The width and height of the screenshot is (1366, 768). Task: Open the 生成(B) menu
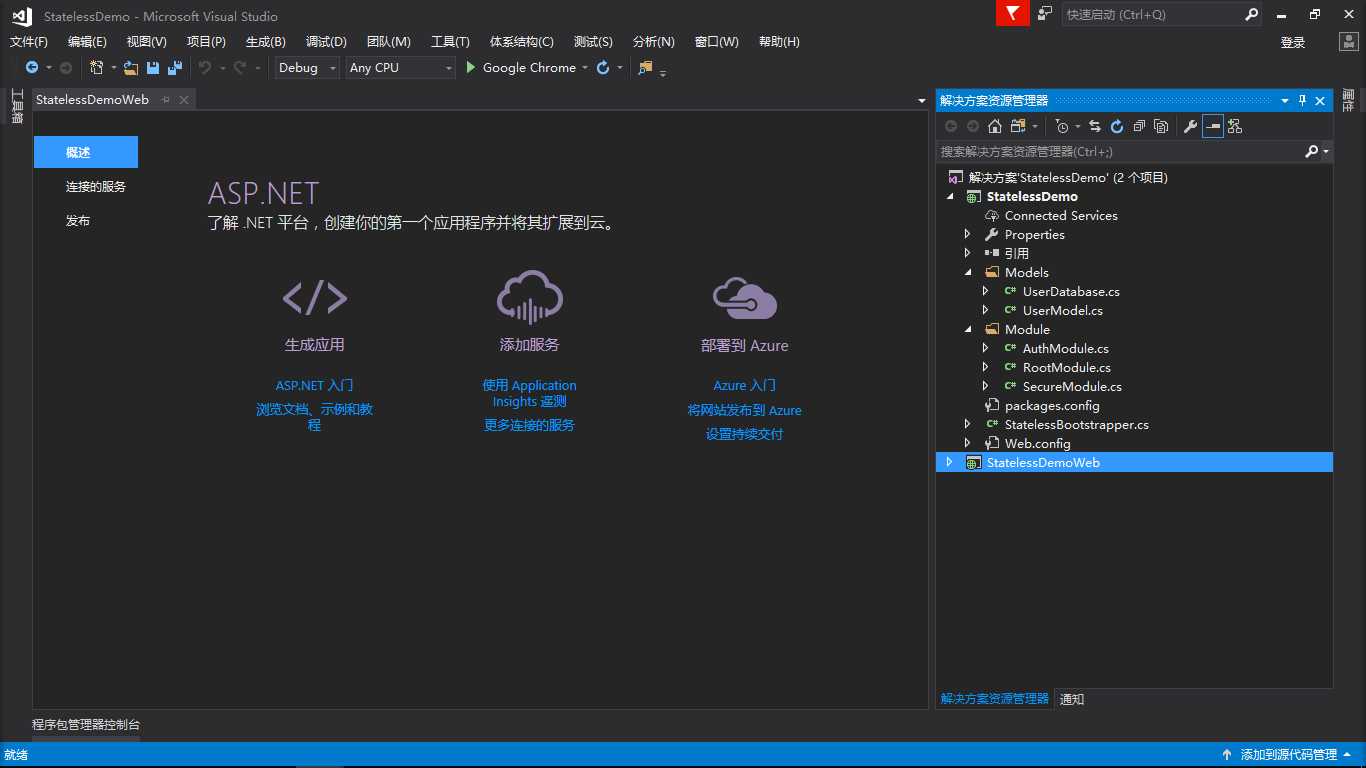tap(266, 42)
